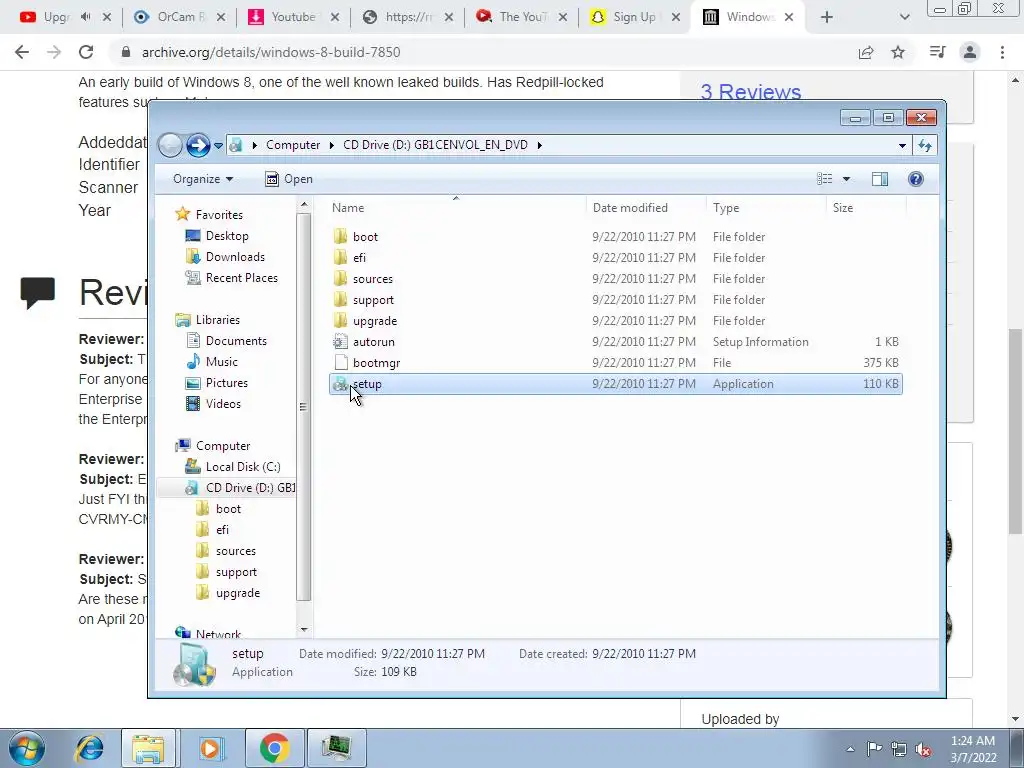This screenshot has height=768, width=1024.
Task: Click the refresh button beside the address bar
Action: (925, 146)
